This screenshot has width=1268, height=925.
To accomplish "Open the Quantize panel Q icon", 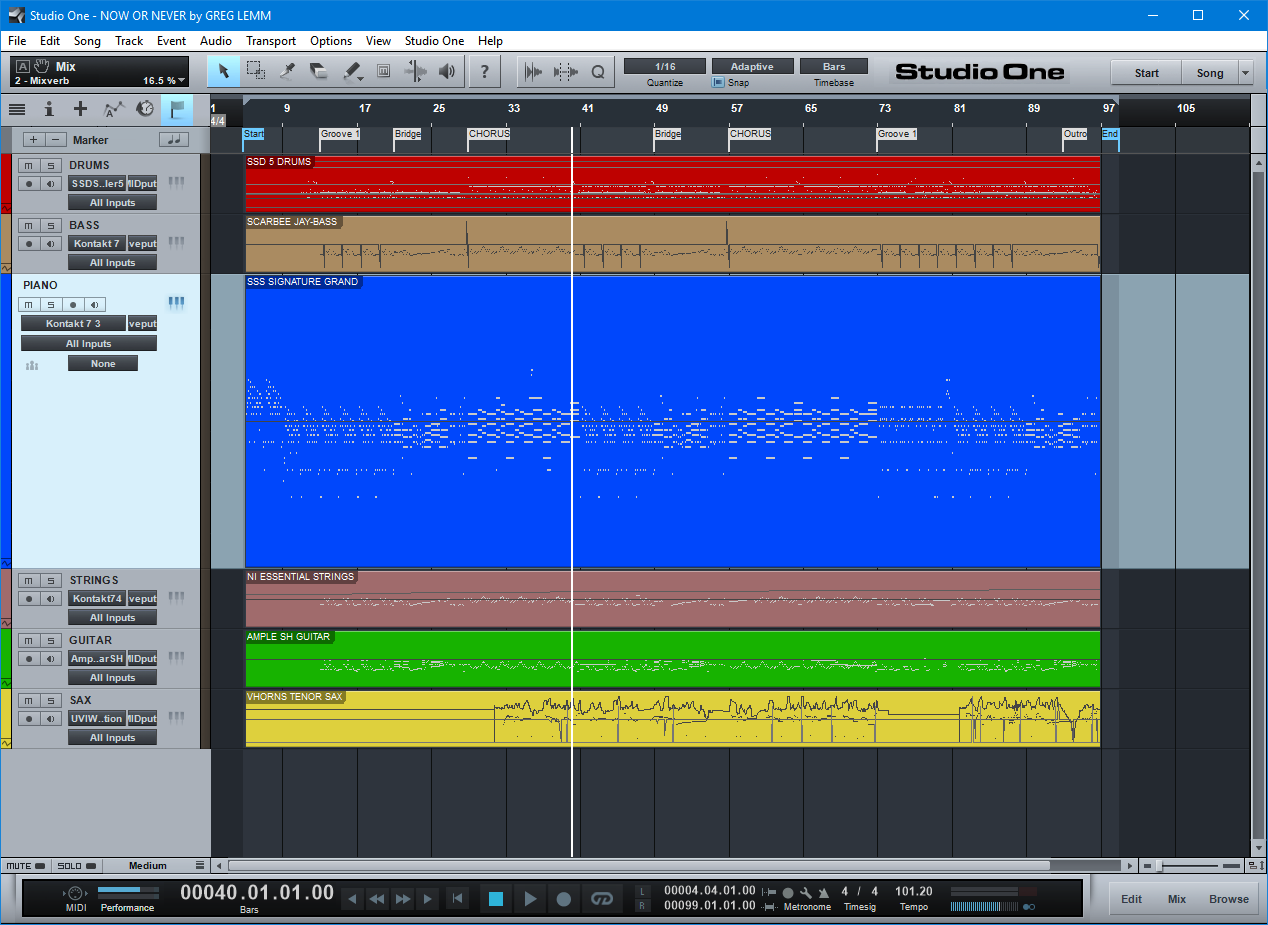I will [x=598, y=71].
